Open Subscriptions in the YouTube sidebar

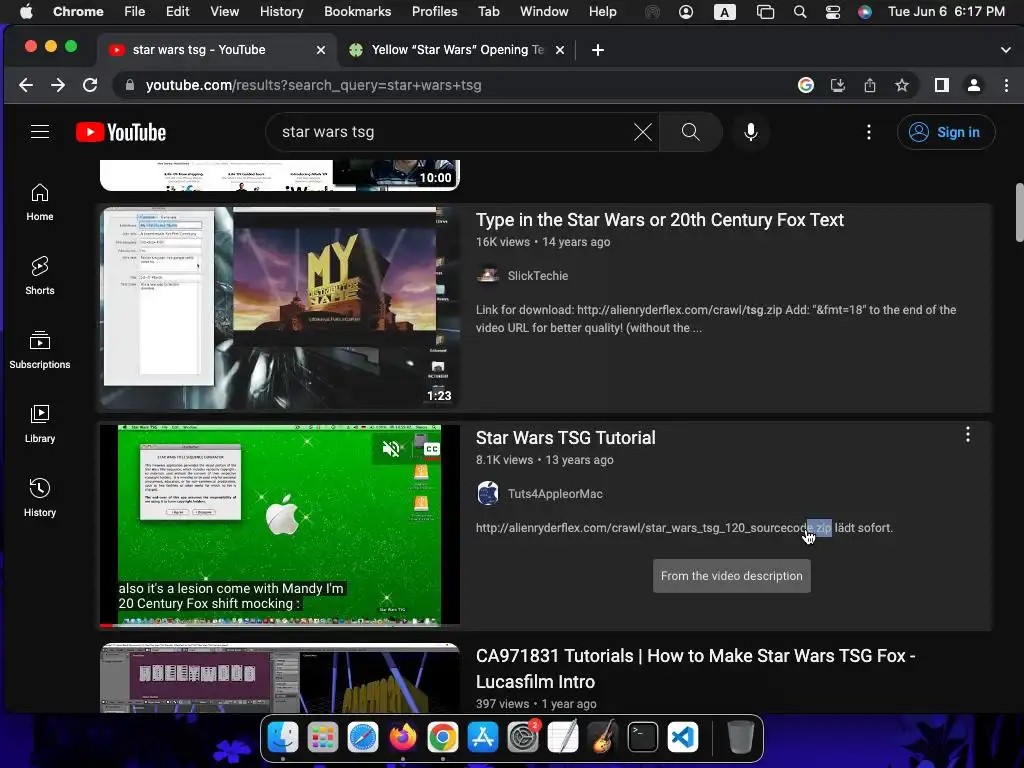pyautogui.click(x=40, y=350)
